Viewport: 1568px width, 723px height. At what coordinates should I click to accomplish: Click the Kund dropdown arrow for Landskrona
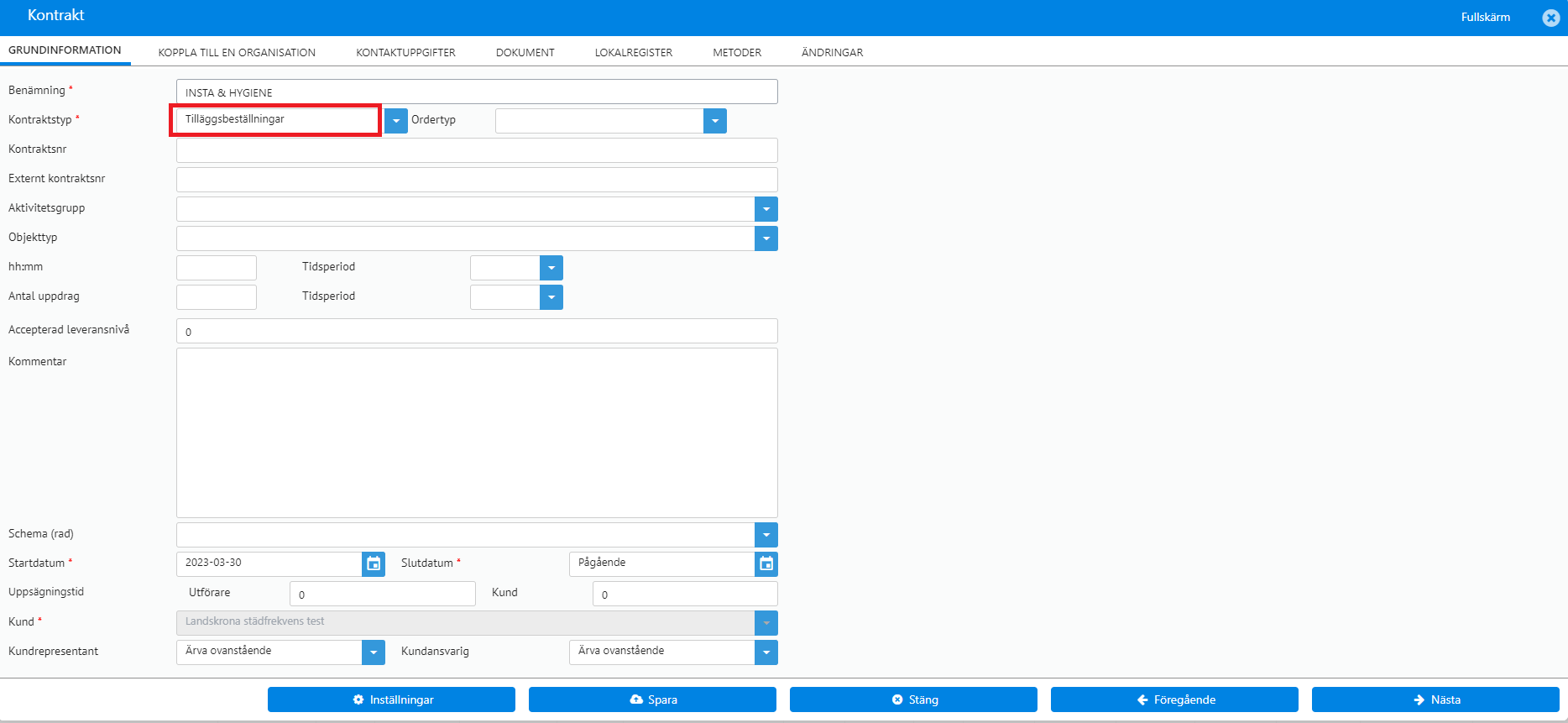tap(766, 623)
